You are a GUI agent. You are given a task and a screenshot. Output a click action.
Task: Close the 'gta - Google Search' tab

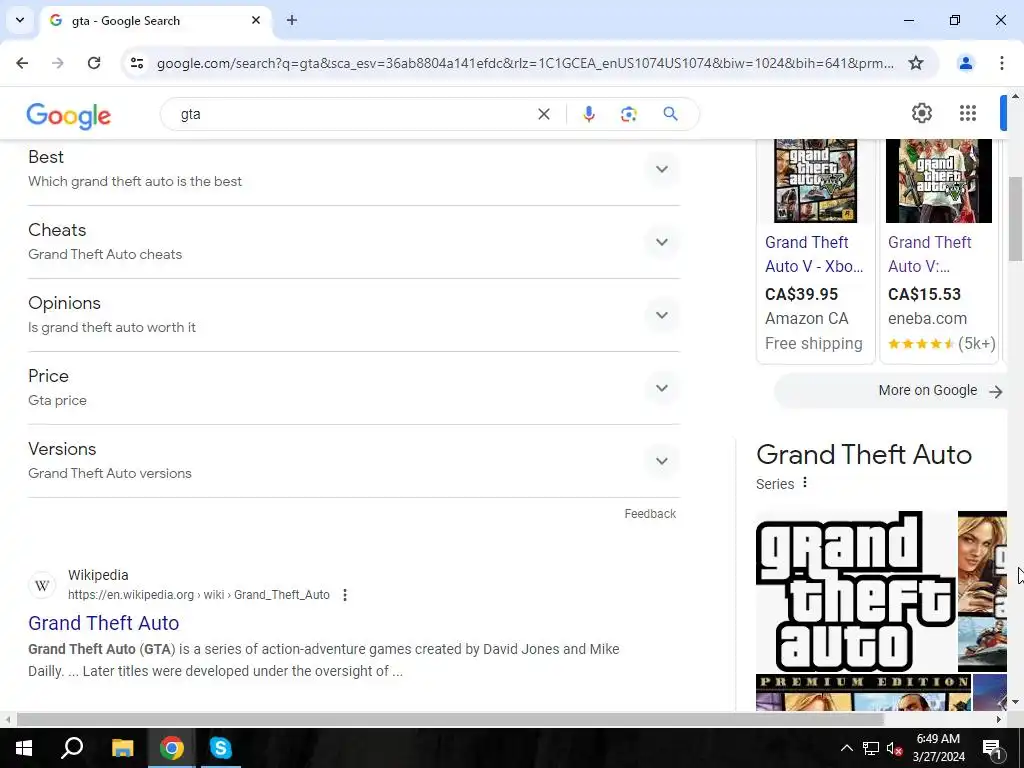256,20
